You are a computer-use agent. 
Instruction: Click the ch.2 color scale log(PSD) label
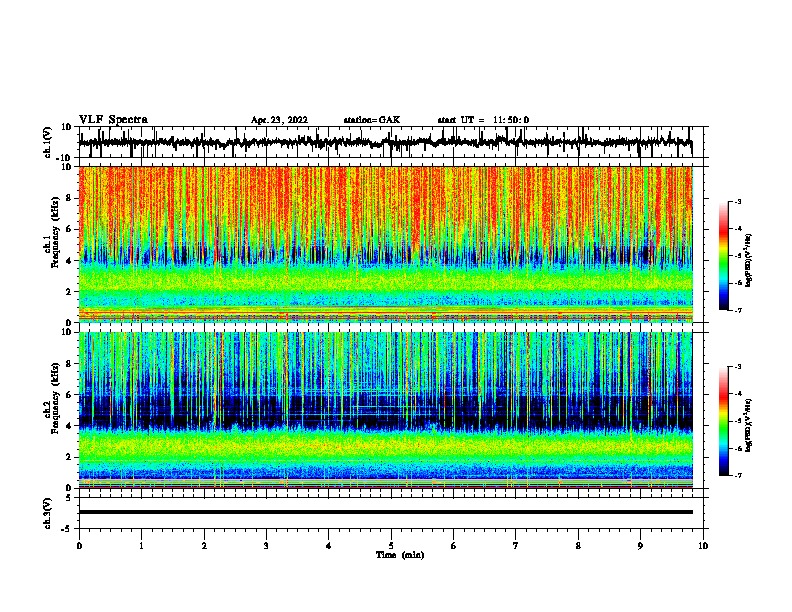tap(749, 425)
